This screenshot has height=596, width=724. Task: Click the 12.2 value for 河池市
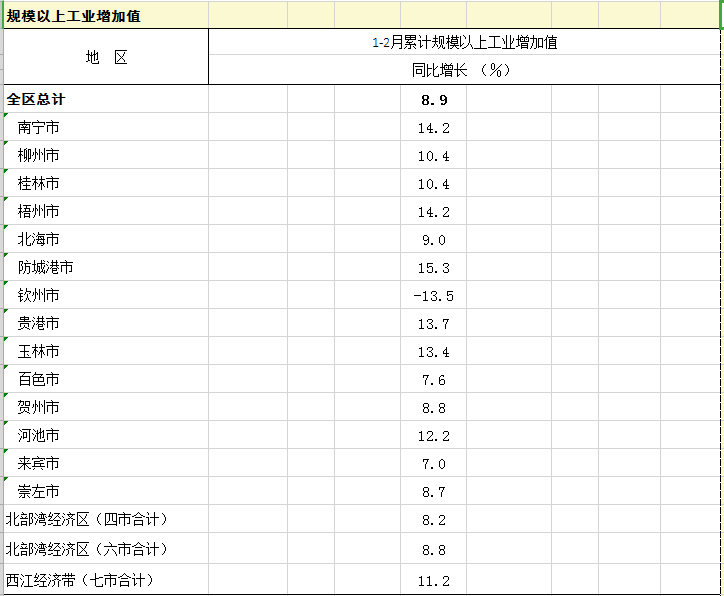(x=434, y=436)
